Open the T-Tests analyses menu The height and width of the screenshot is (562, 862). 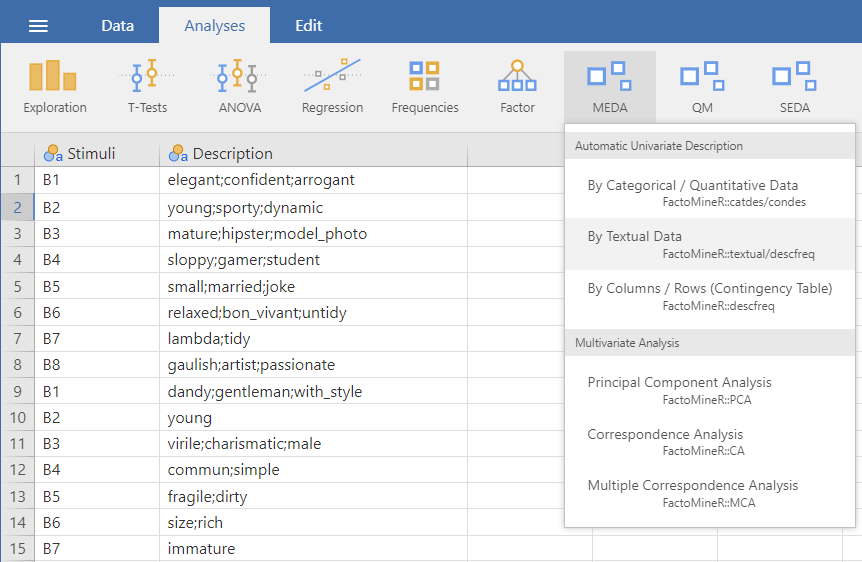pos(147,87)
